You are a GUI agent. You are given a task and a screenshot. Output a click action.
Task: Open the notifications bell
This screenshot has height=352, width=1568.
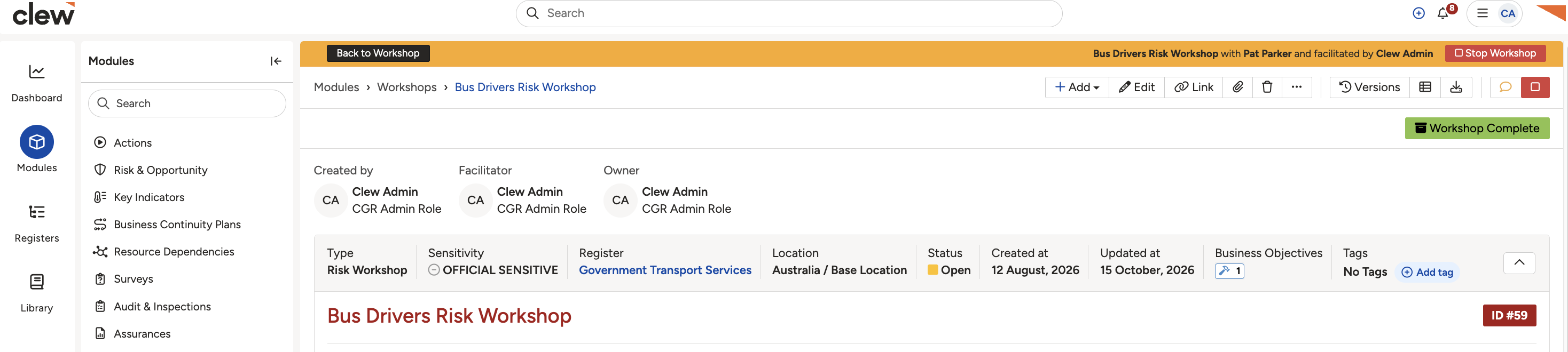tap(1442, 13)
